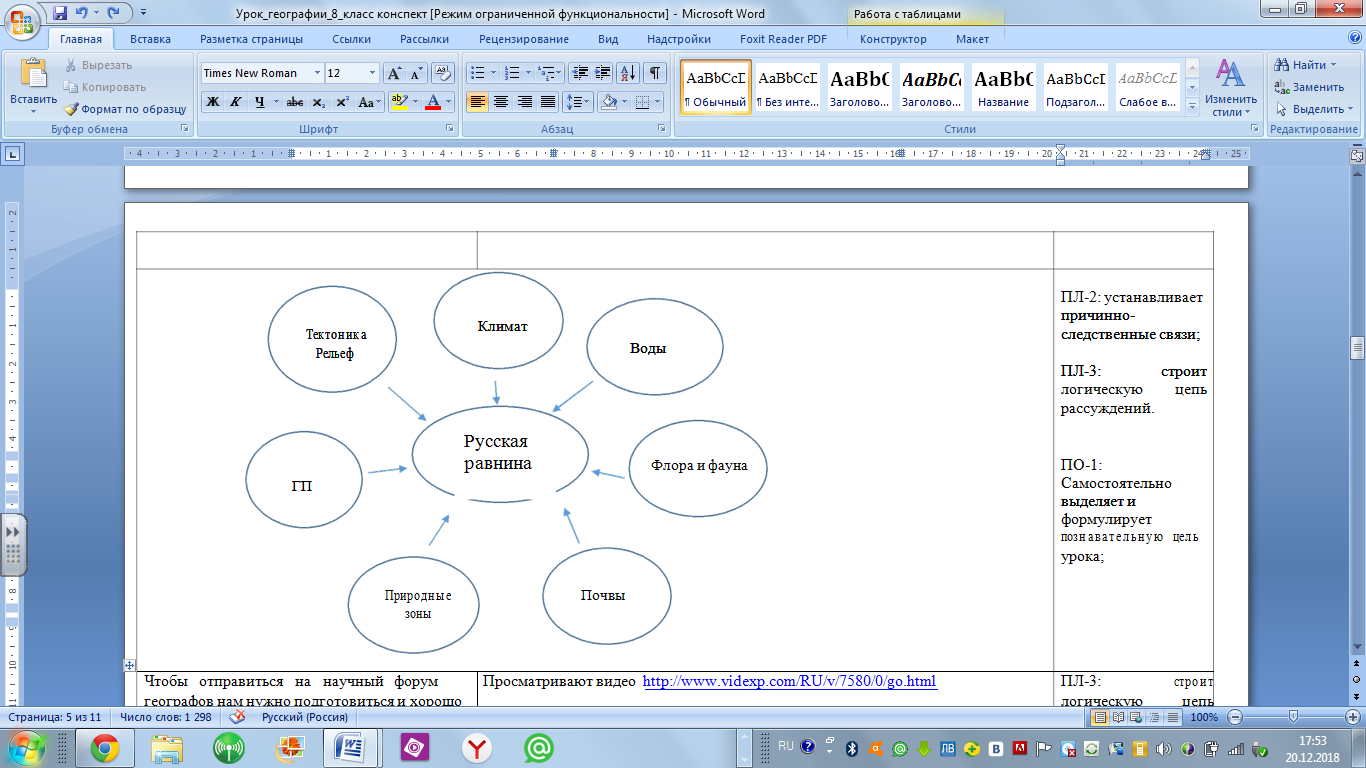The image size is (1366, 768).
Task: Open the videxp.com video hyperlink
Action: click(789, 682)
